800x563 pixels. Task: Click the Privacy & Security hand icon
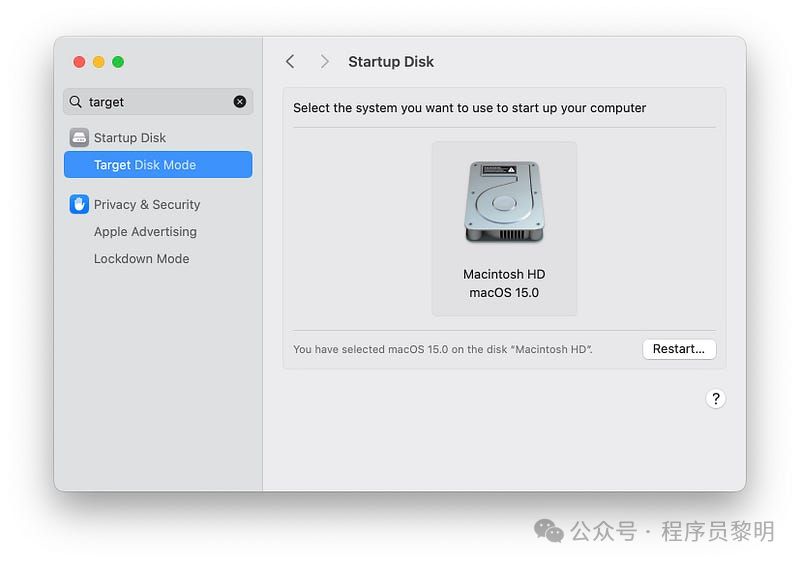(79, 204)
